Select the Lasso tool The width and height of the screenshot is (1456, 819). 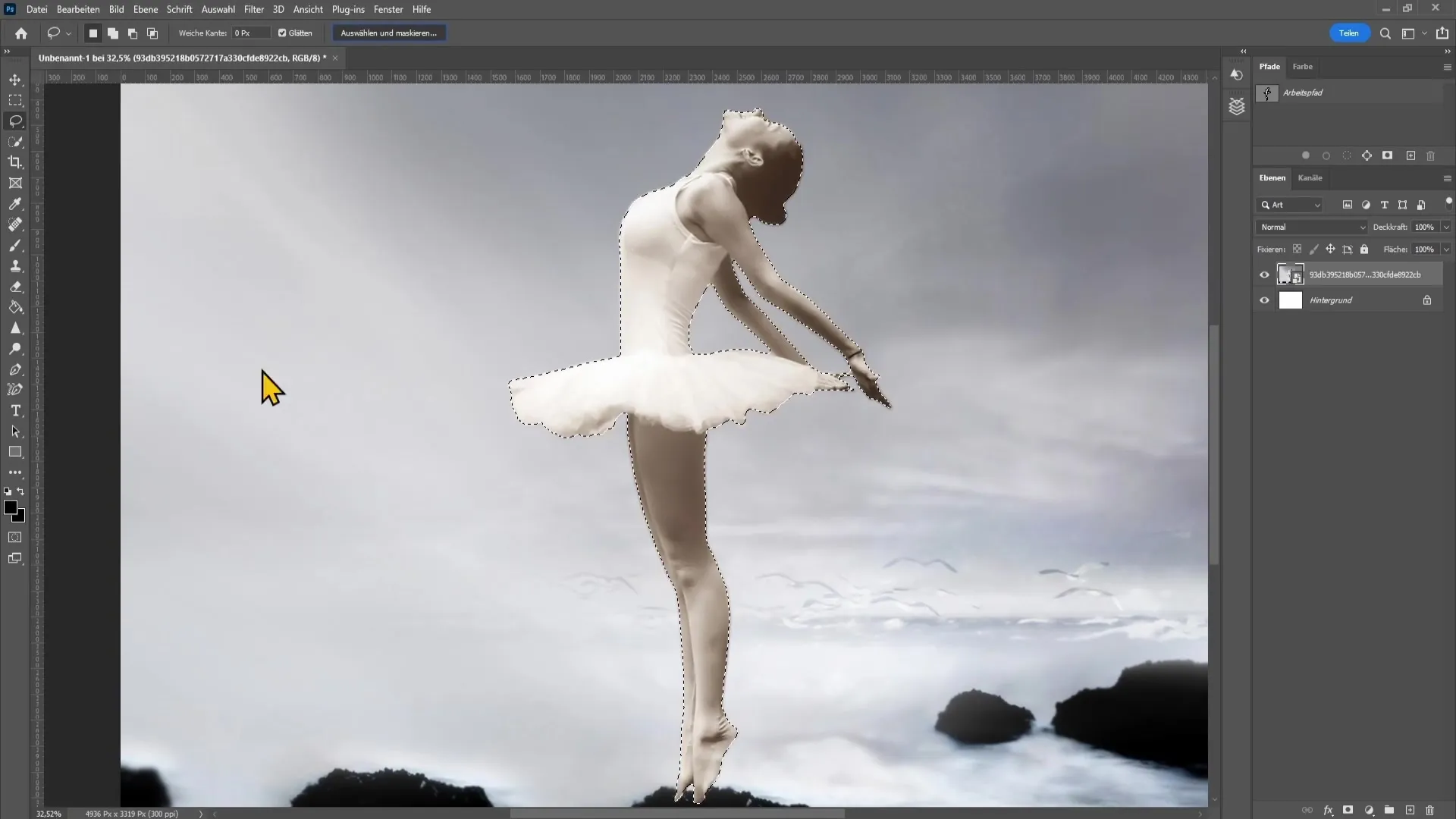[15, 120]
